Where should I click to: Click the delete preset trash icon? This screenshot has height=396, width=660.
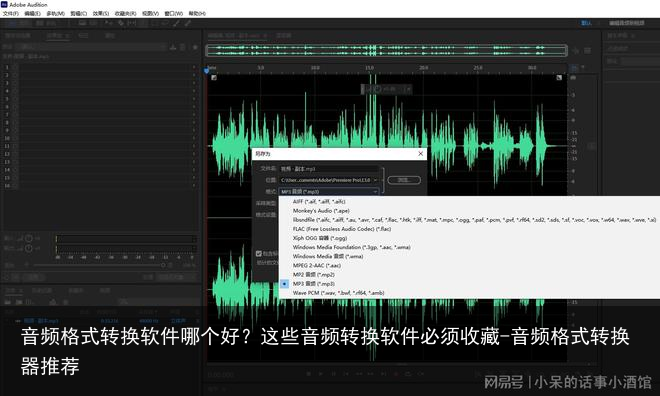(x=183, y=47)
